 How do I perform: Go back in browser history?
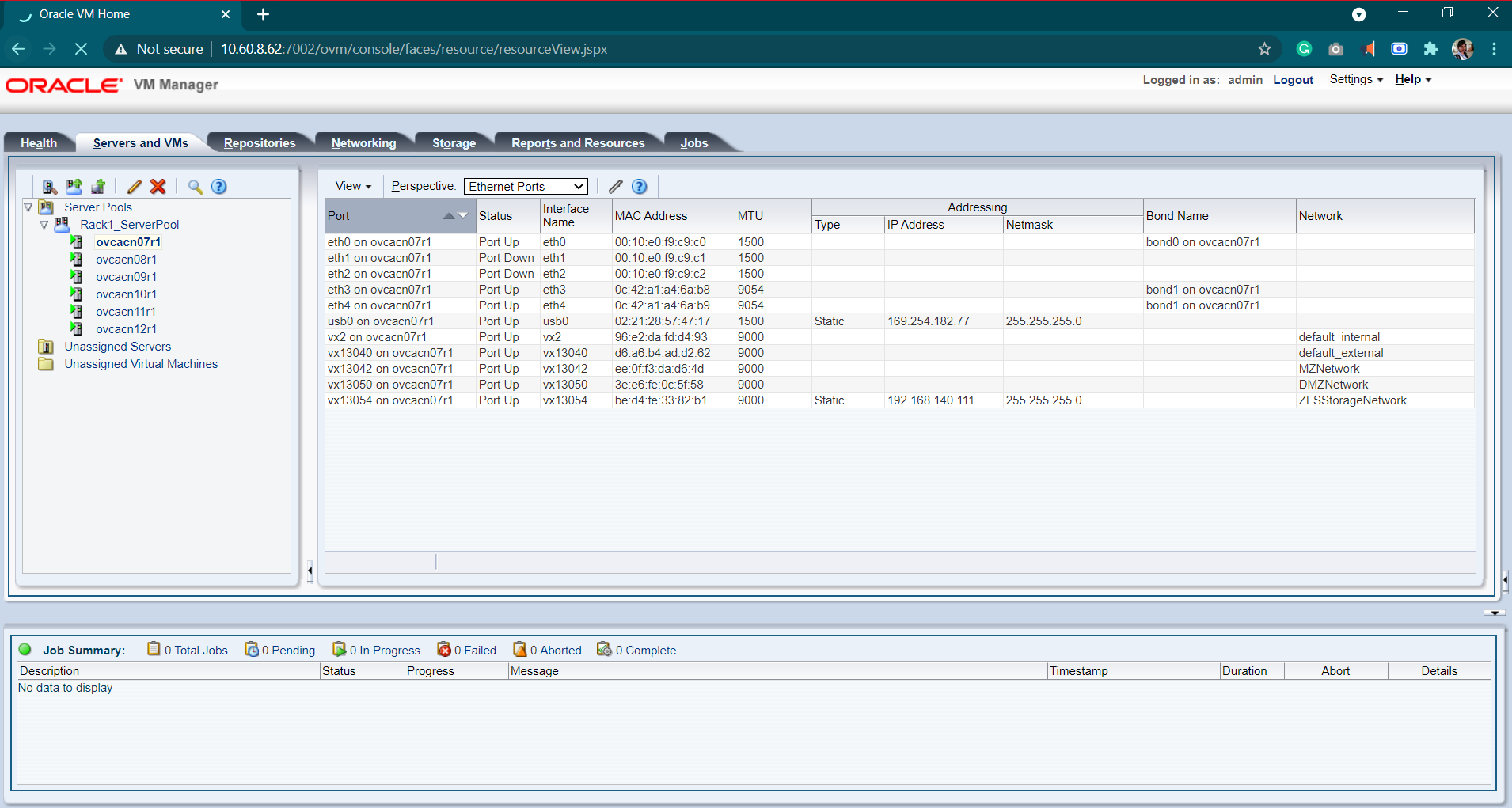point(18,49)
